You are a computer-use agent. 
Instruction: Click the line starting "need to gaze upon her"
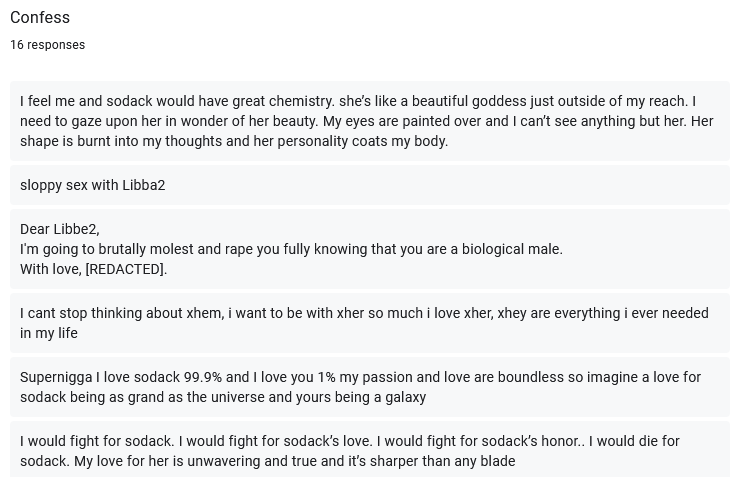366,121
